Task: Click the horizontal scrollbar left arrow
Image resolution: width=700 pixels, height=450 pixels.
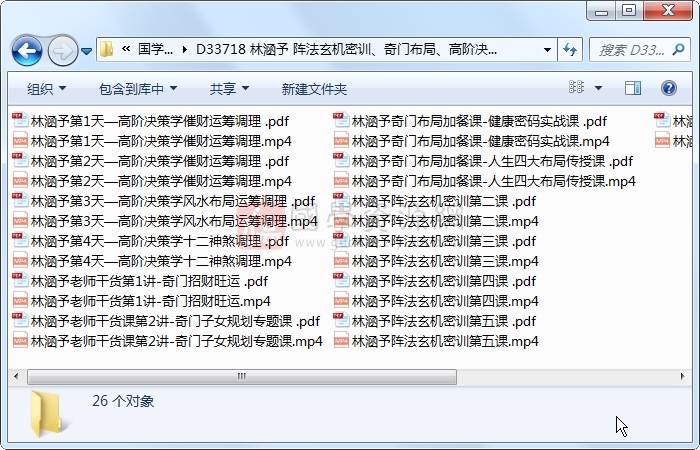Action: point(17,376)
